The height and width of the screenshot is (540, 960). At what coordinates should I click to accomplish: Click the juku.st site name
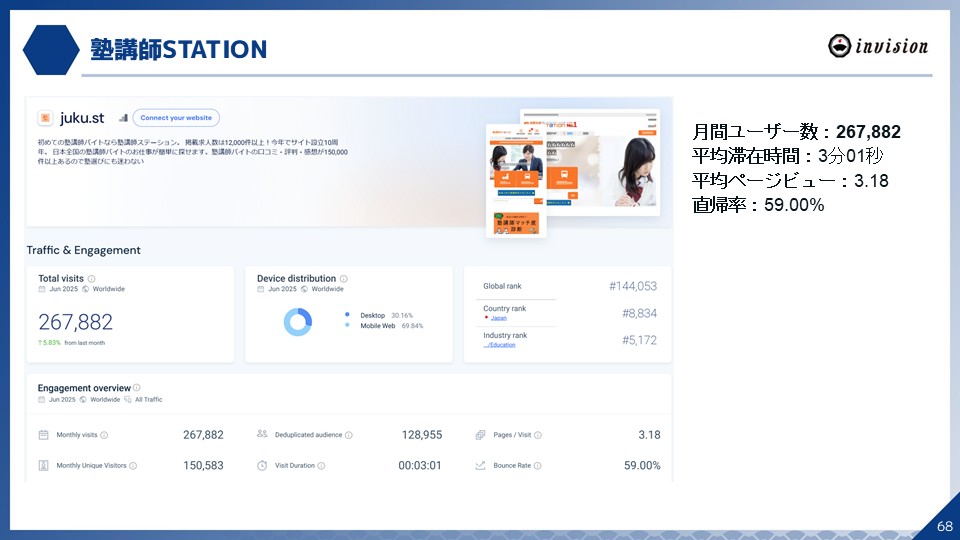click(x=82, y=118)
